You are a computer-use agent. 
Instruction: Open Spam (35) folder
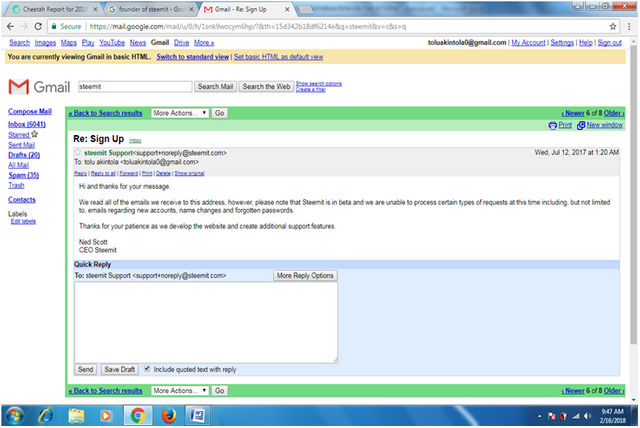24,175
